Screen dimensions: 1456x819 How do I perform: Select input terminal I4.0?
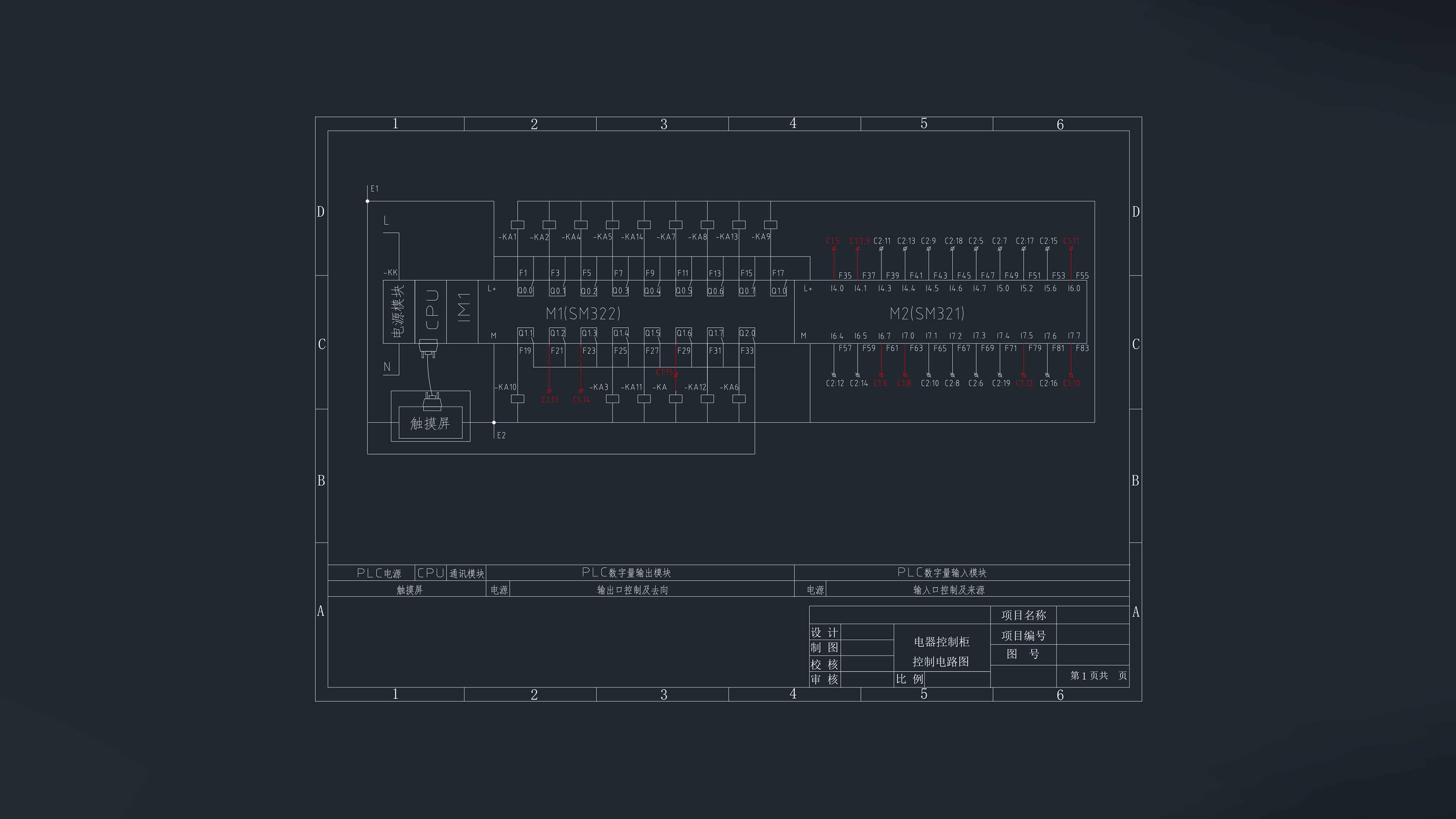(836, 288)
